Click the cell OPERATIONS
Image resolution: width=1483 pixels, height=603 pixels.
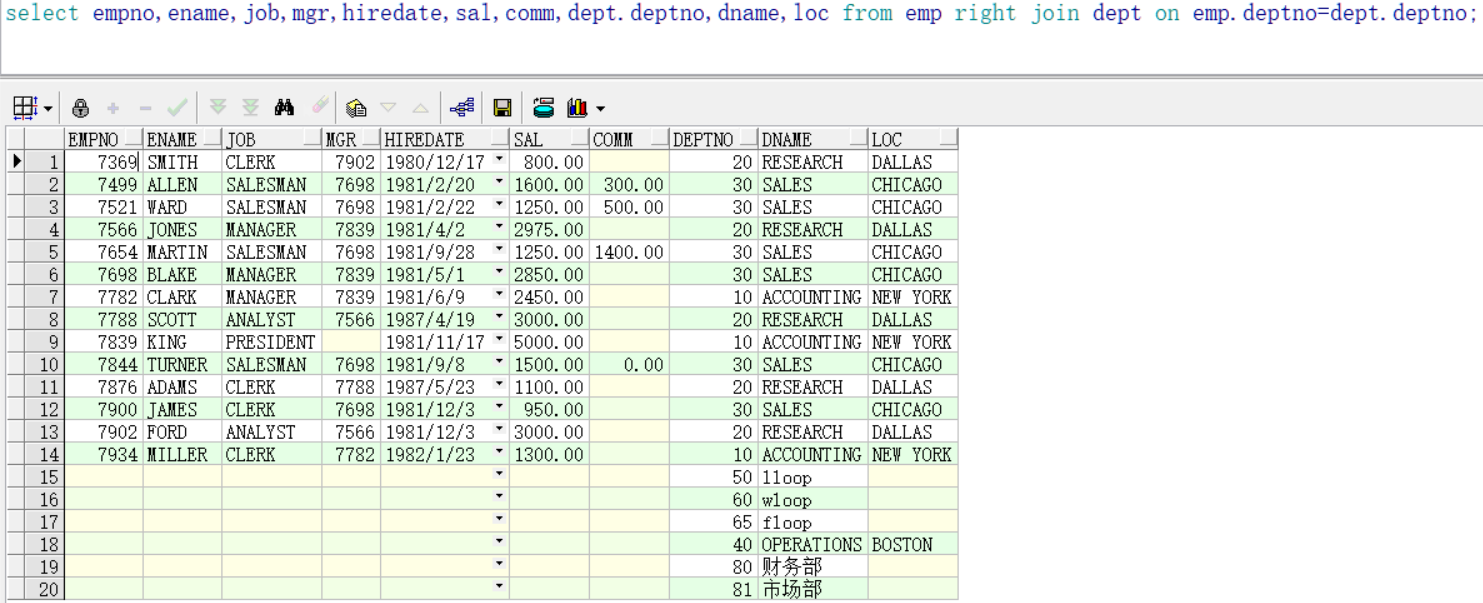coord(812,545)
